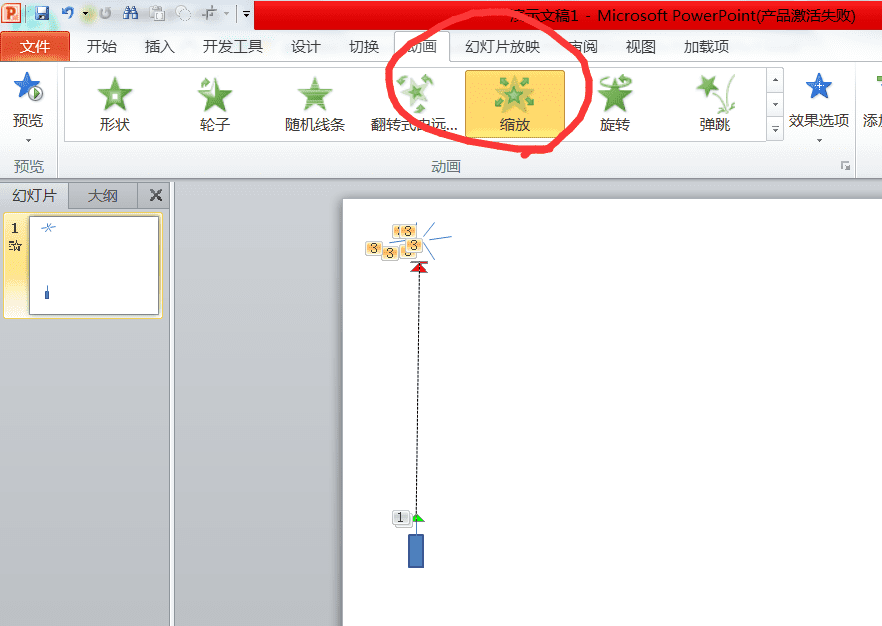Apply the 弹跳 bounce animation
This screenshot has width=882, height=626.
coord(715,104)
